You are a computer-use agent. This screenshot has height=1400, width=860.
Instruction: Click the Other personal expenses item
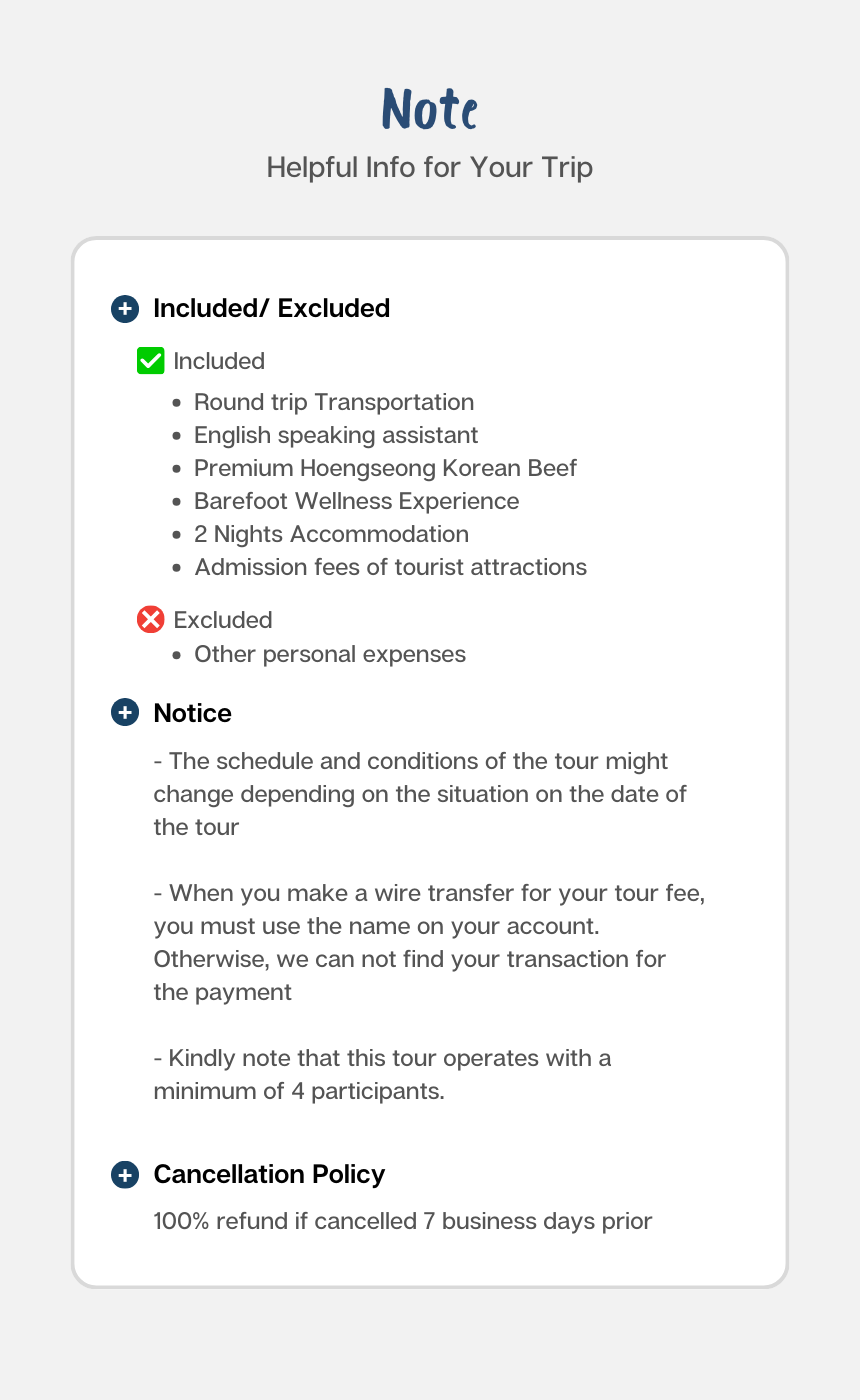[x=330, y=654]
